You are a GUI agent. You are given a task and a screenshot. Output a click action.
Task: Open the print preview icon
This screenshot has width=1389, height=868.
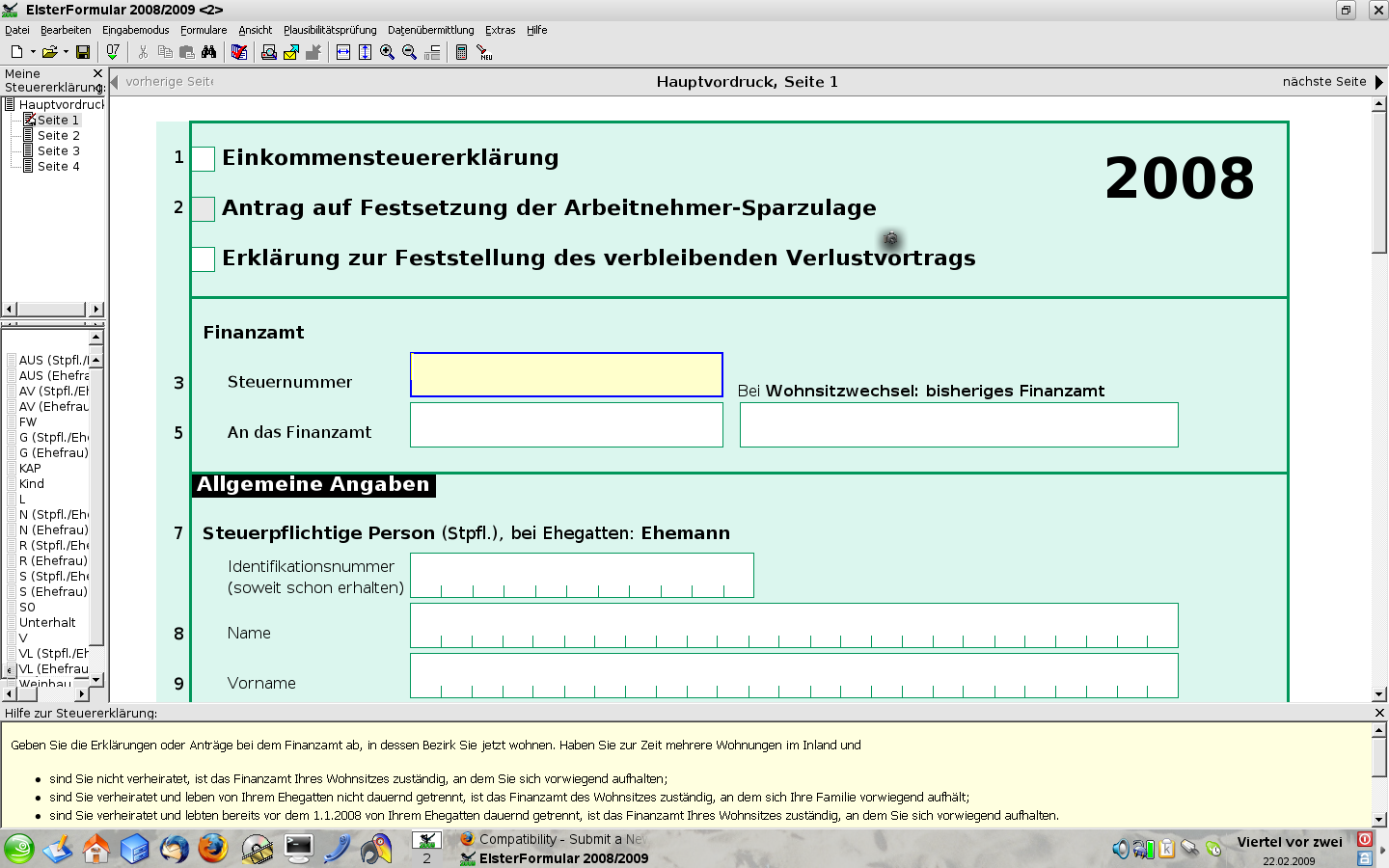pos(269,52)
